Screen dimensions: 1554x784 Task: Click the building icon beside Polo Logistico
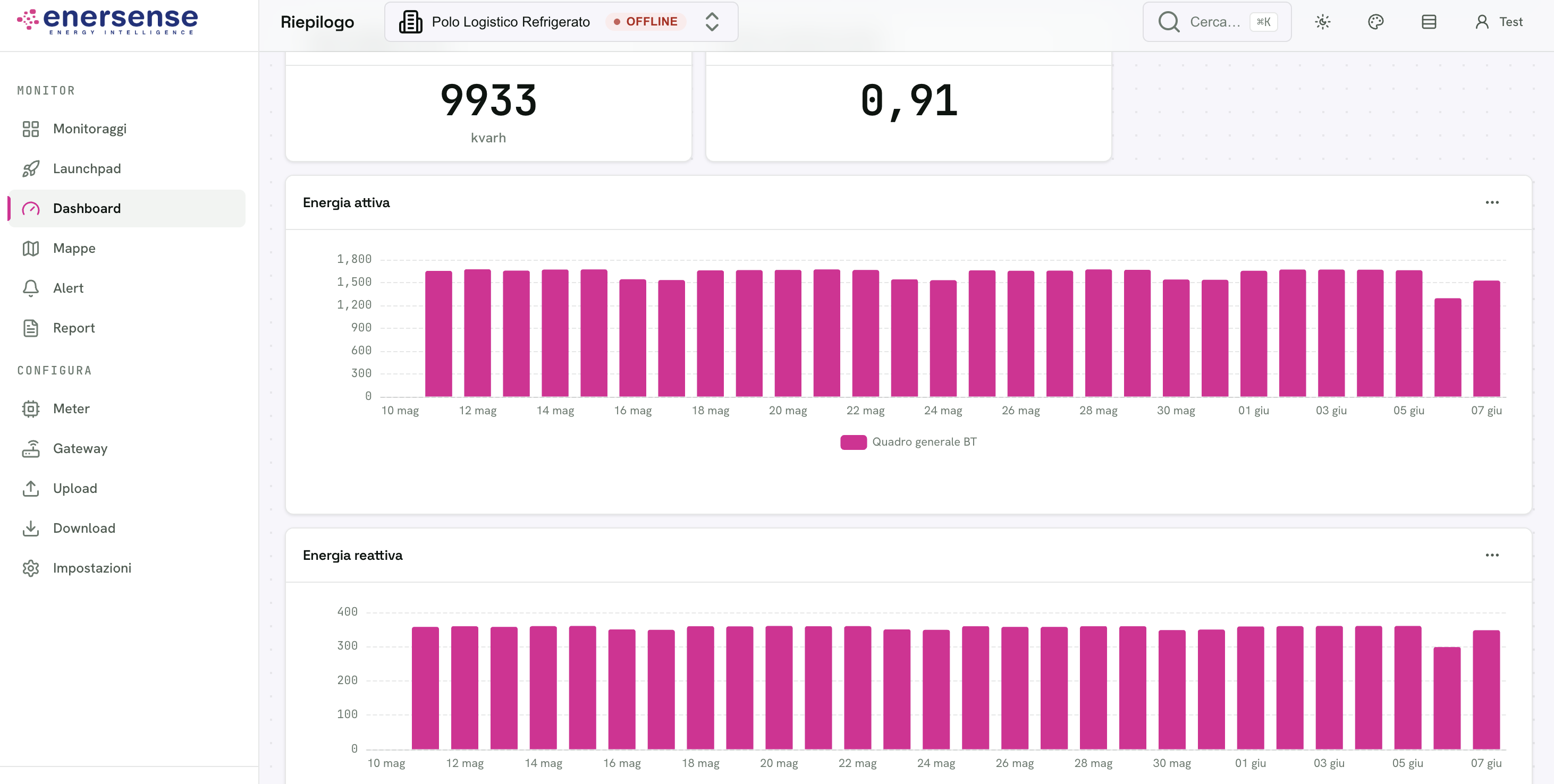pos(410,22)
